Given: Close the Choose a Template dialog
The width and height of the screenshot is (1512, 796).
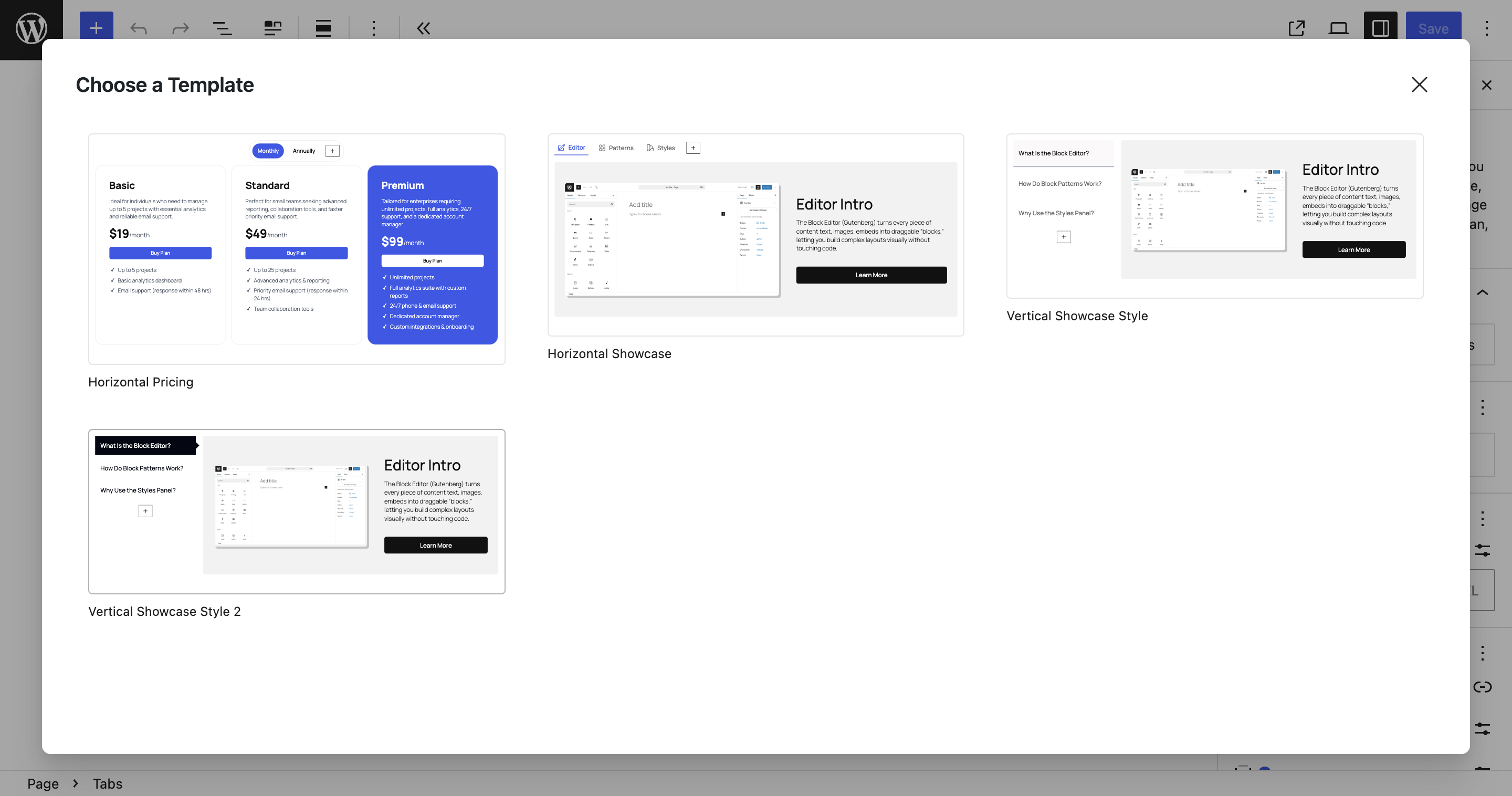Looking at the screenshot, I should [1419, 85].
